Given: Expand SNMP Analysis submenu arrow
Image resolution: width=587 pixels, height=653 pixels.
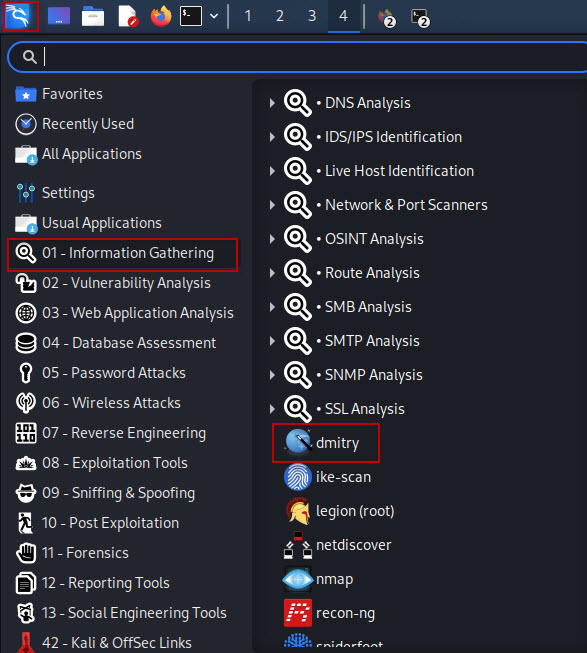Looking at the screenshot, I should [272, 375].
